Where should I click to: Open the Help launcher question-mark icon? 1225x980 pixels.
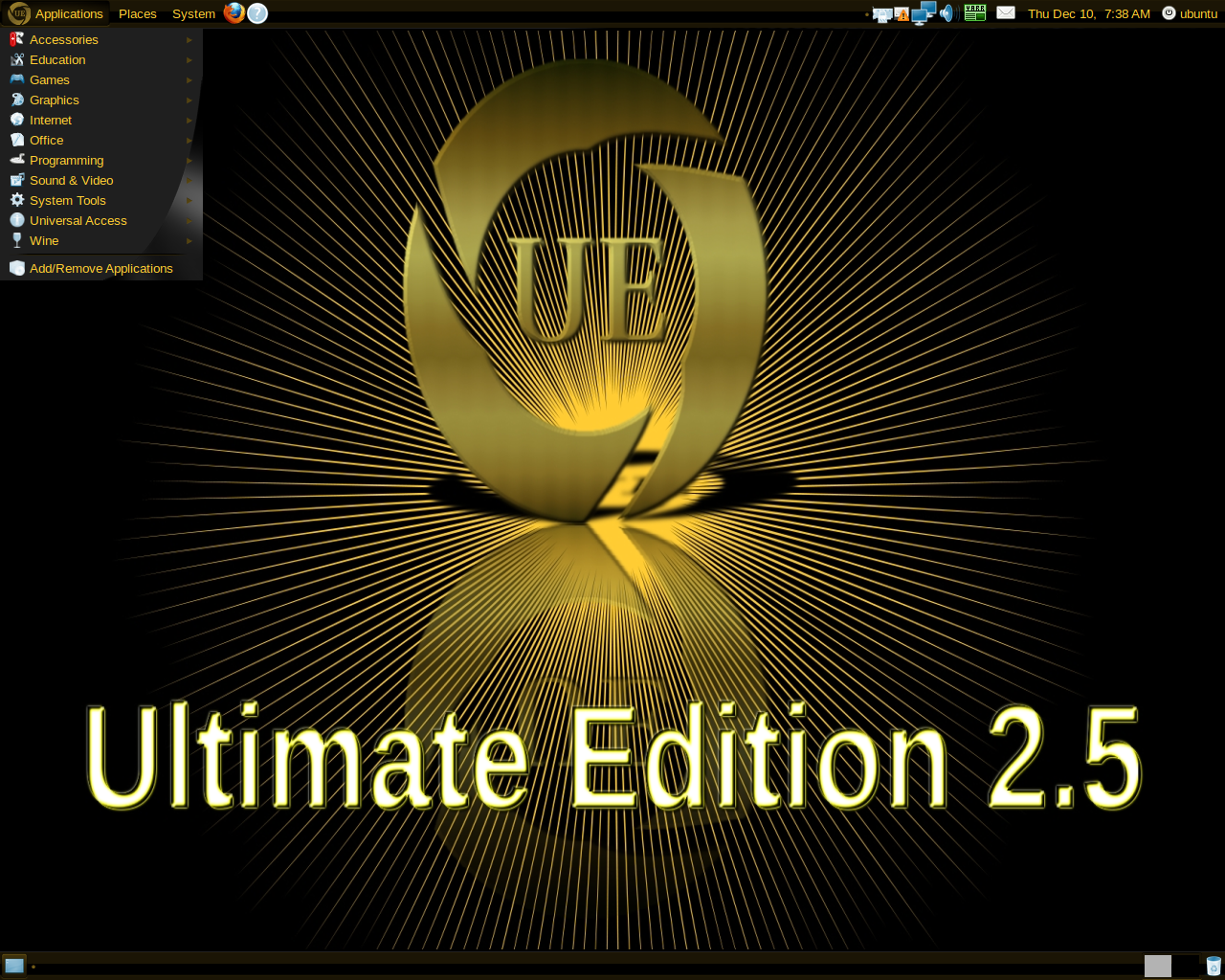coord(257,13)
